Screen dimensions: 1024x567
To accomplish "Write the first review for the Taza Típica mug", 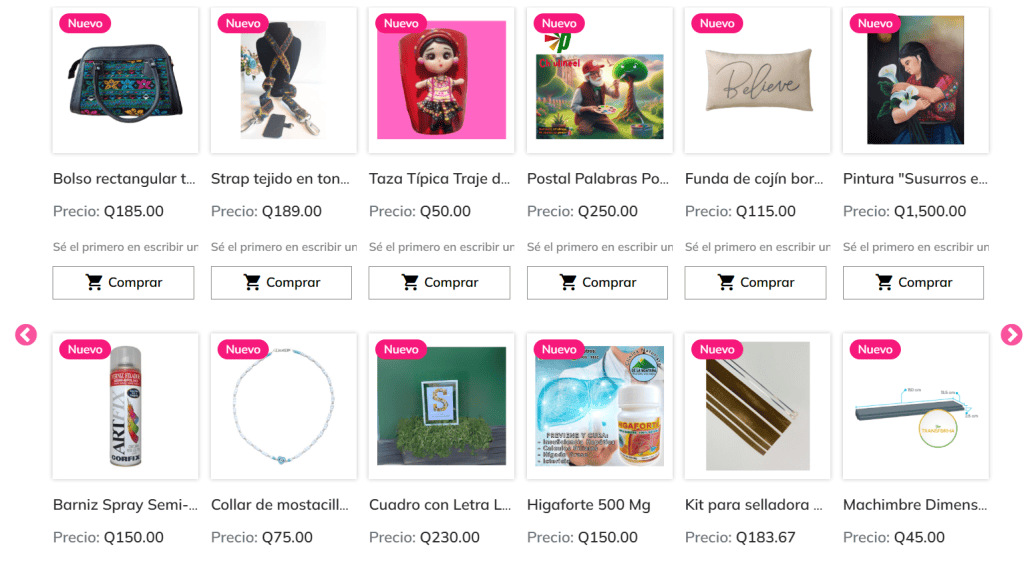I will pos(441,247).
